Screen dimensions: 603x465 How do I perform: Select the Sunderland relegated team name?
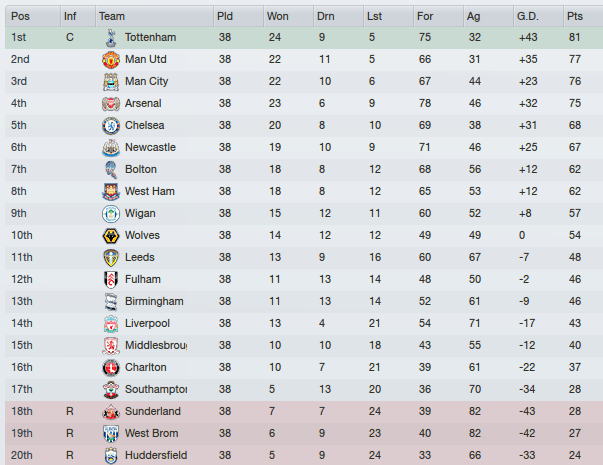tap(153, 412)
